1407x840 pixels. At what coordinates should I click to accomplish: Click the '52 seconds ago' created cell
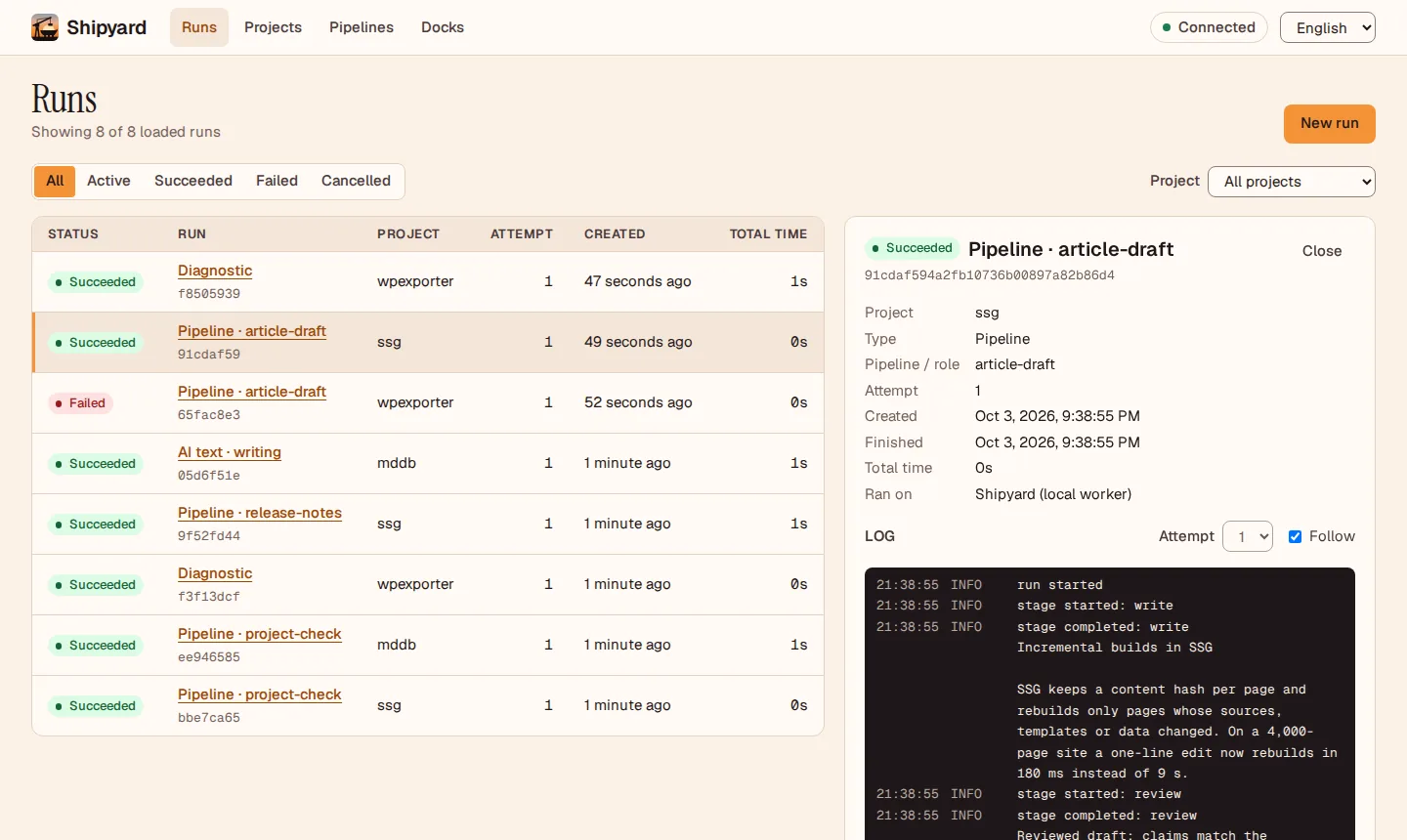638,402
